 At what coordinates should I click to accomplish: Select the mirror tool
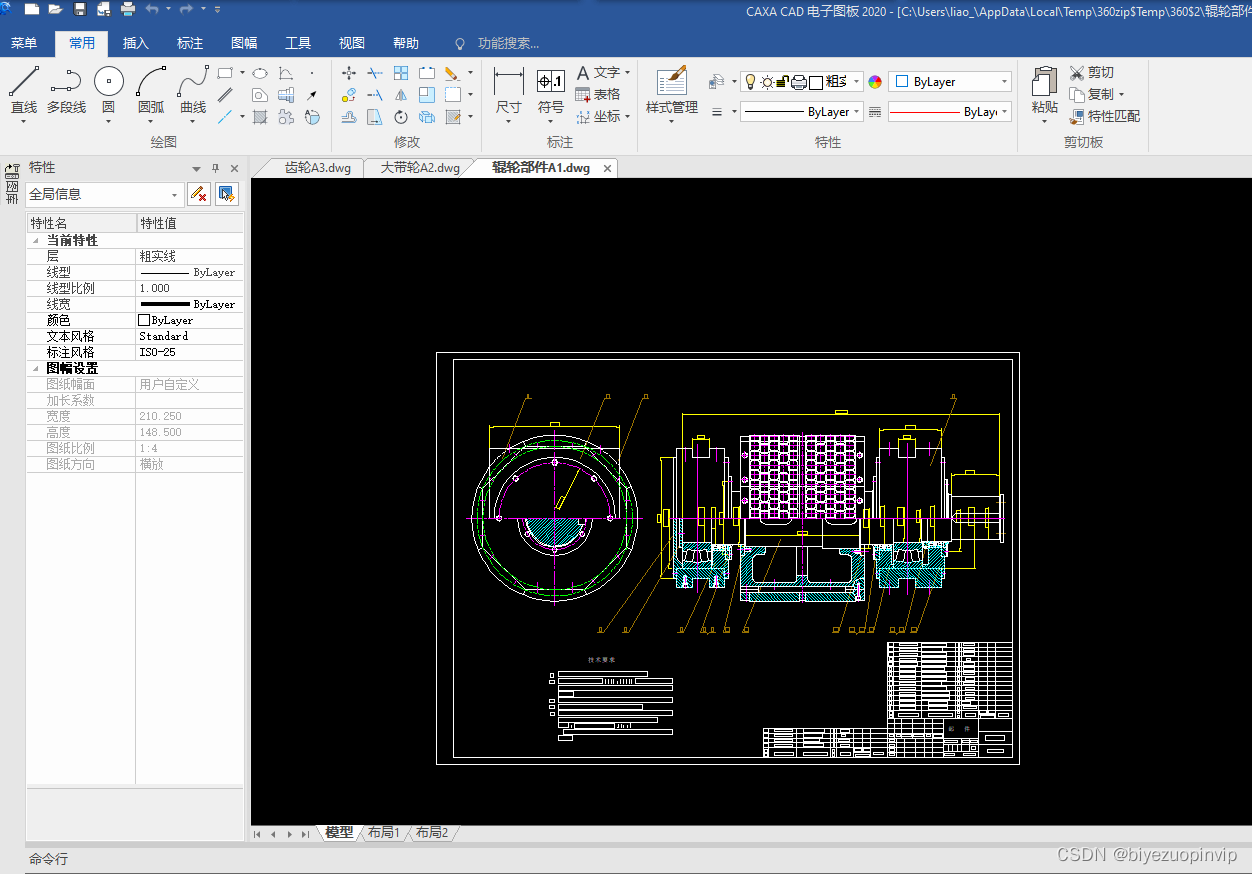click(401, 95)
